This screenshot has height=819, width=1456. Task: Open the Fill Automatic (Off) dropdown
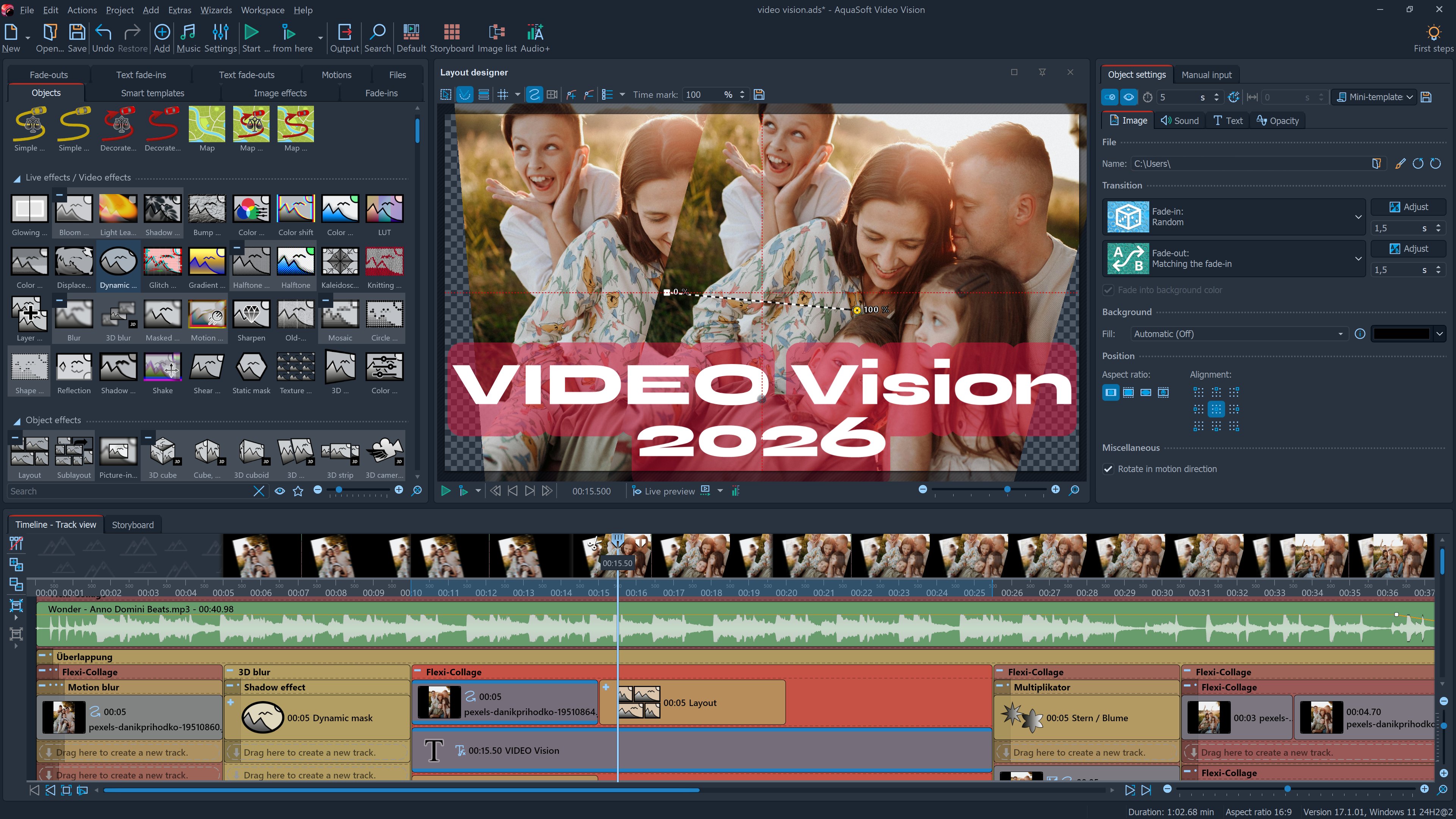[x=1238, y=334]
